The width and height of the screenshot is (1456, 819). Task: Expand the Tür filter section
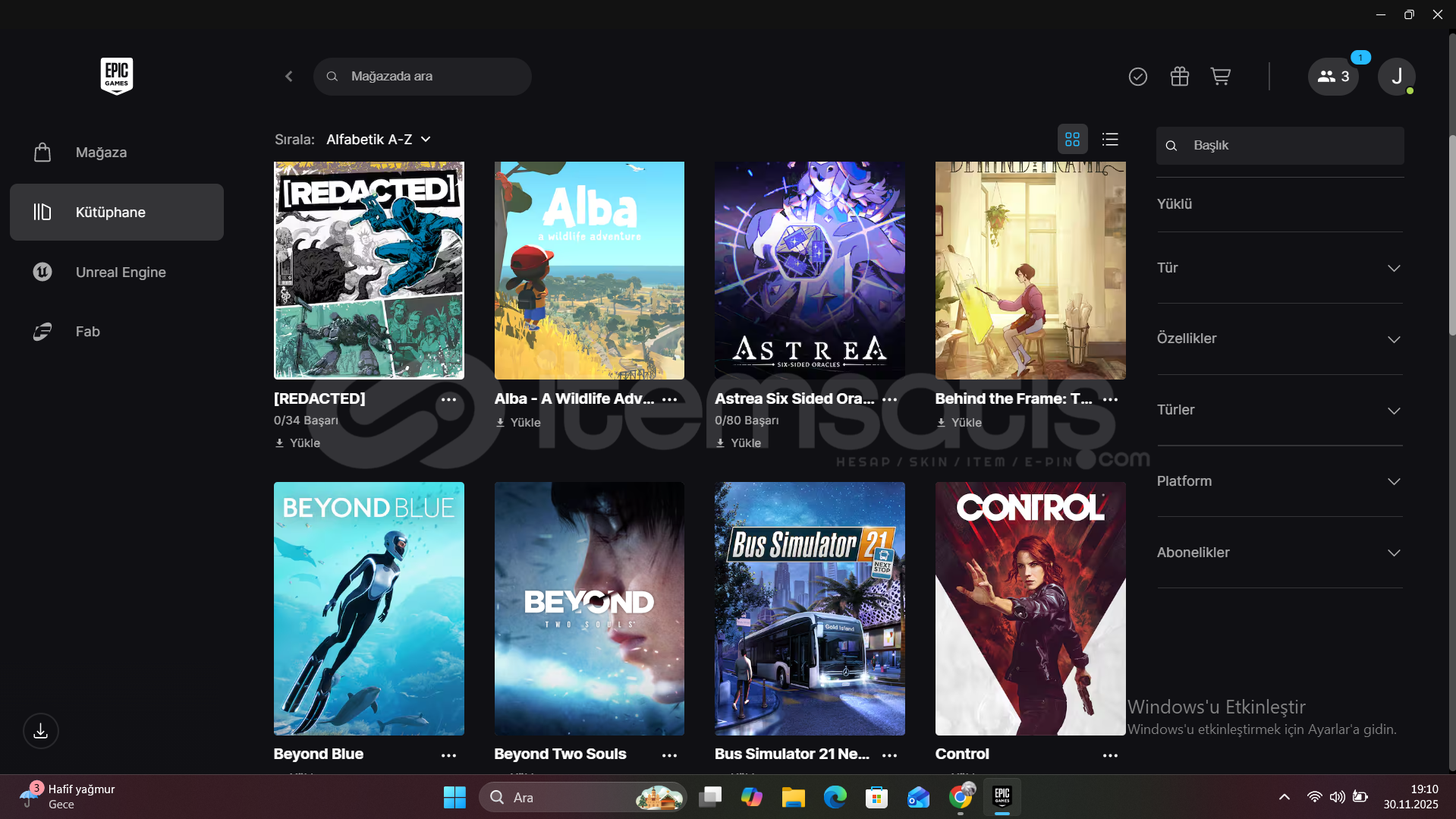(x=1279, y=268)
